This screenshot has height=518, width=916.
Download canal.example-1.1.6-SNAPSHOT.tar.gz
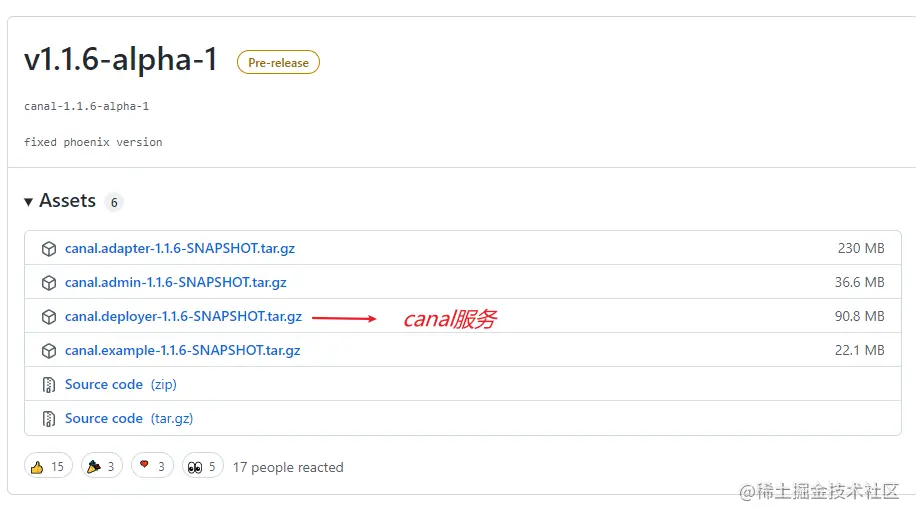click(183, 350)
